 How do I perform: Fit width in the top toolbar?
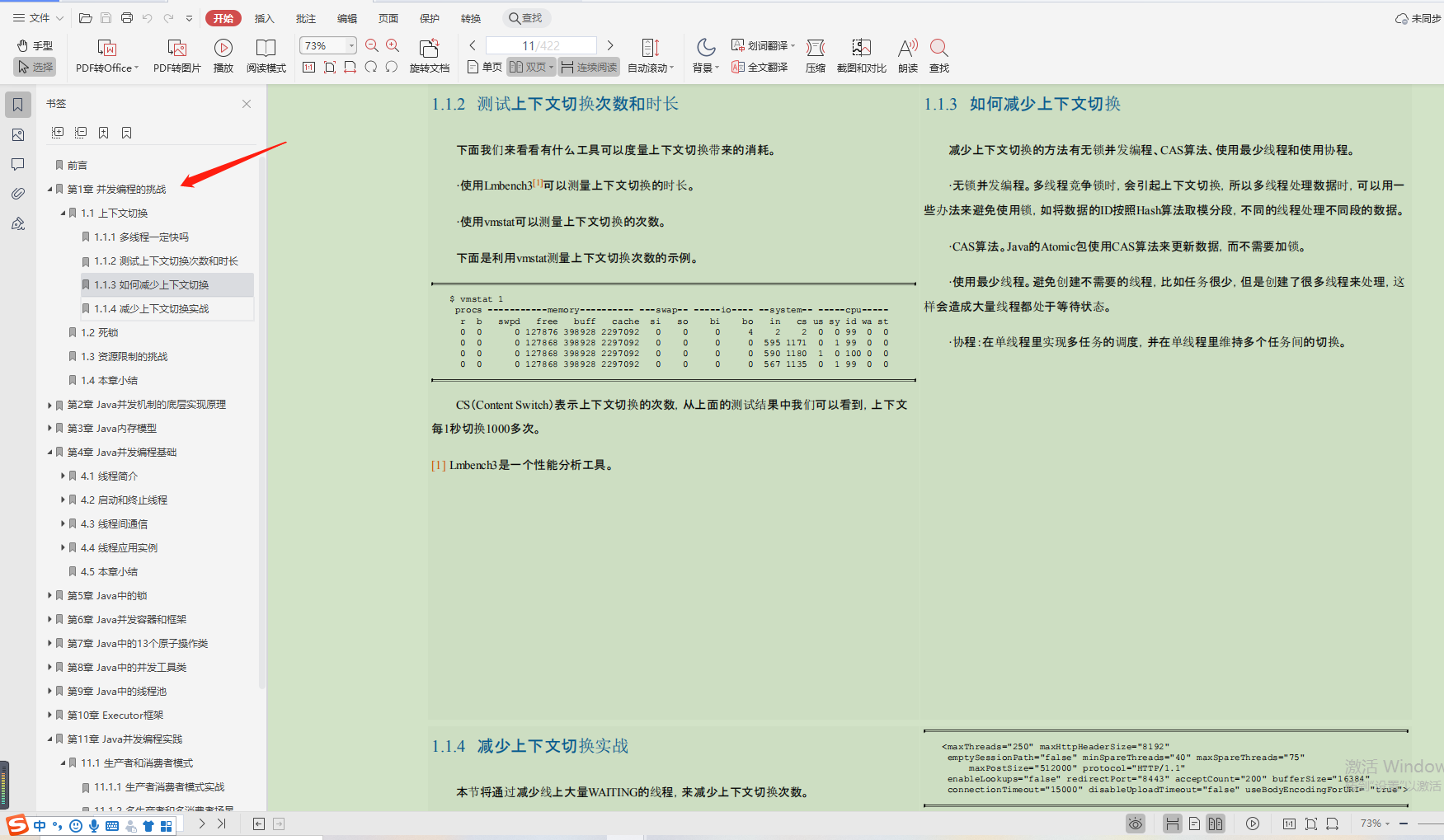(350, 67)
